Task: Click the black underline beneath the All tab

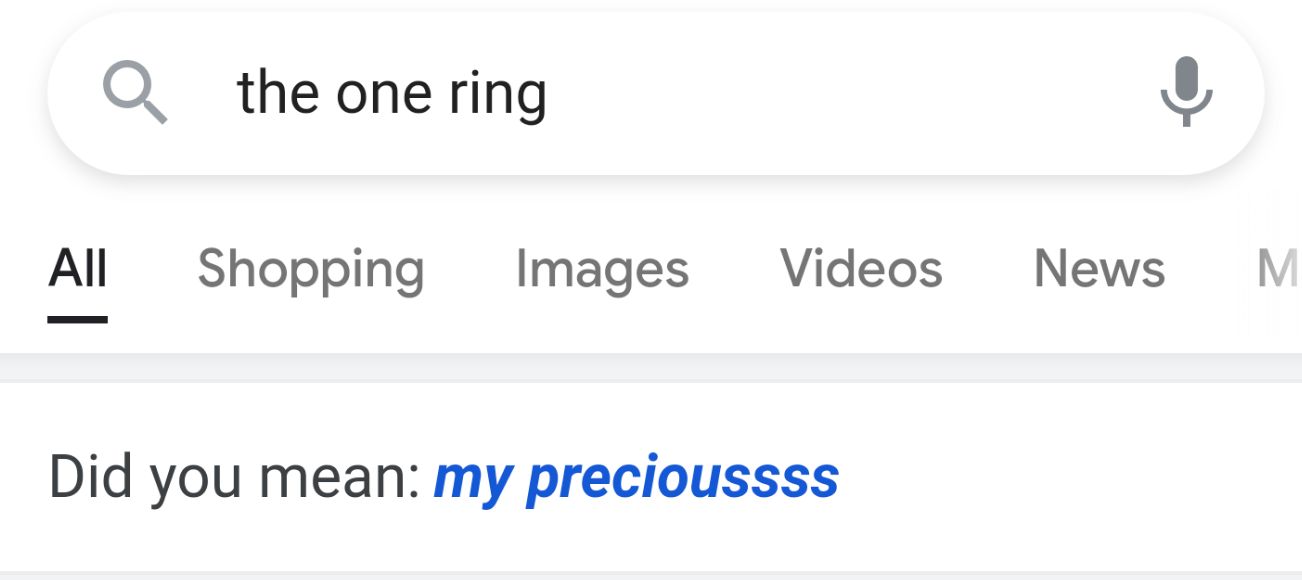Action: click(78, 320)
